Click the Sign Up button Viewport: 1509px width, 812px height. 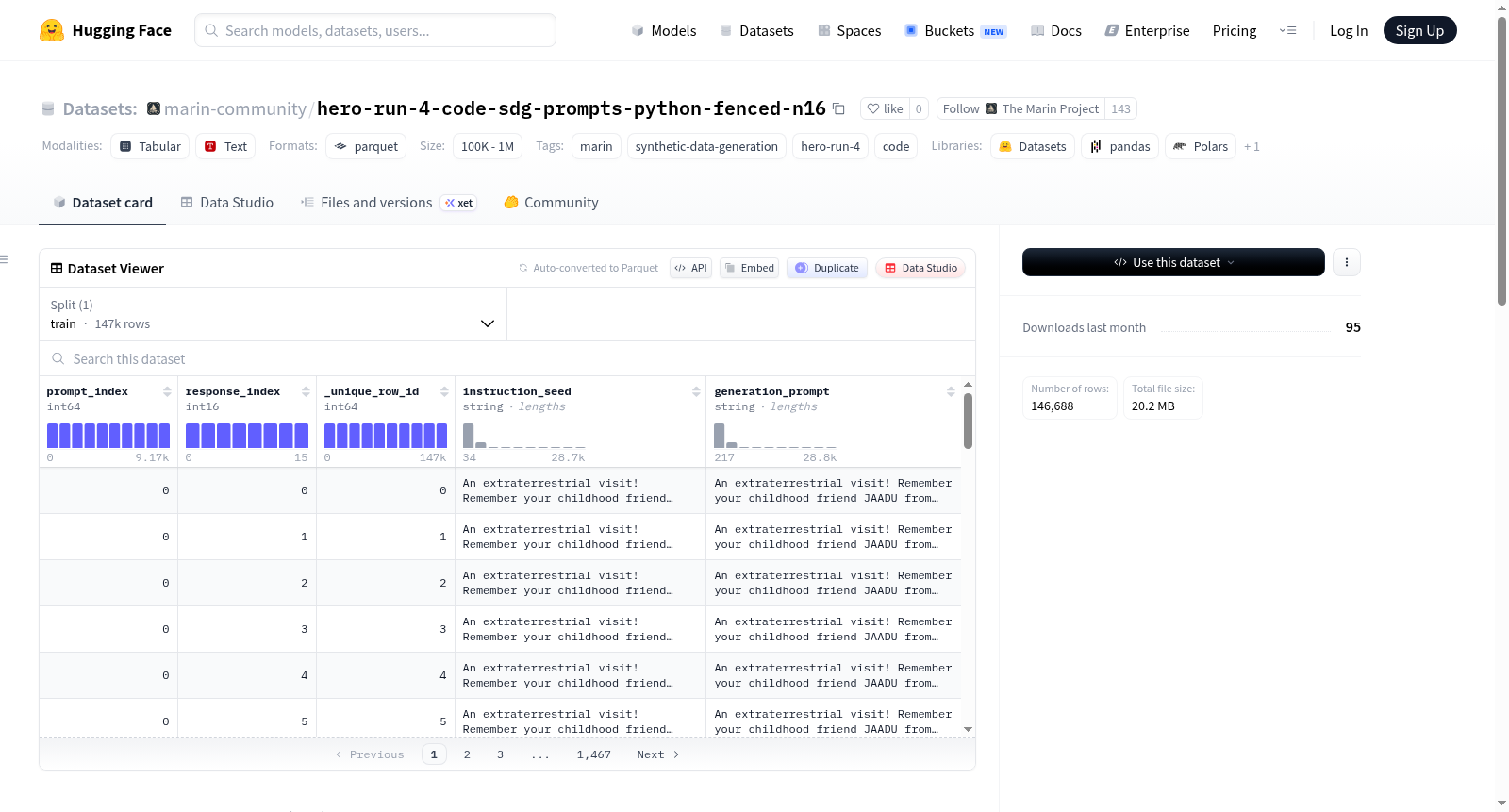click(1419, 30)
